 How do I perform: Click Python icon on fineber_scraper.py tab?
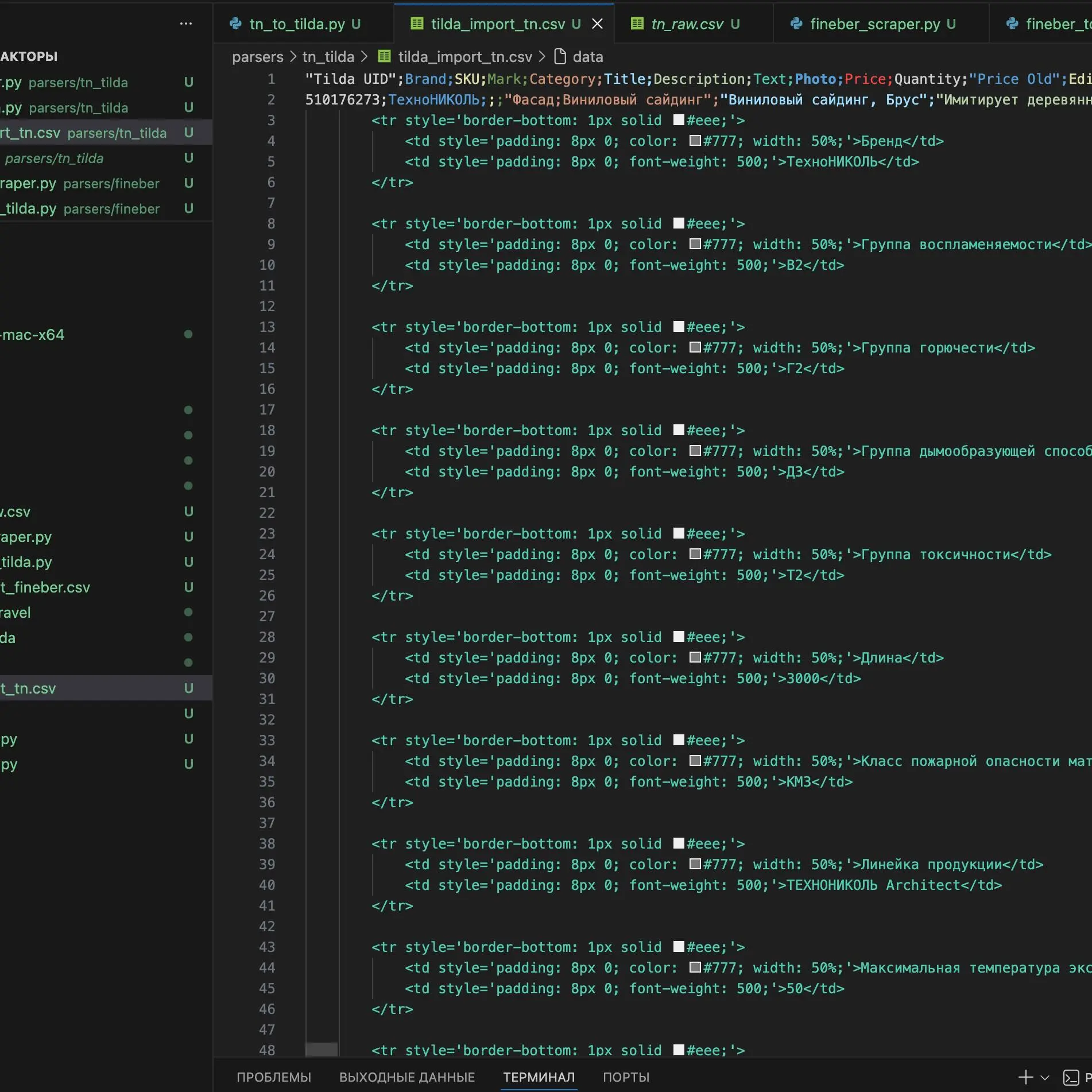click(x=796, y=24)
